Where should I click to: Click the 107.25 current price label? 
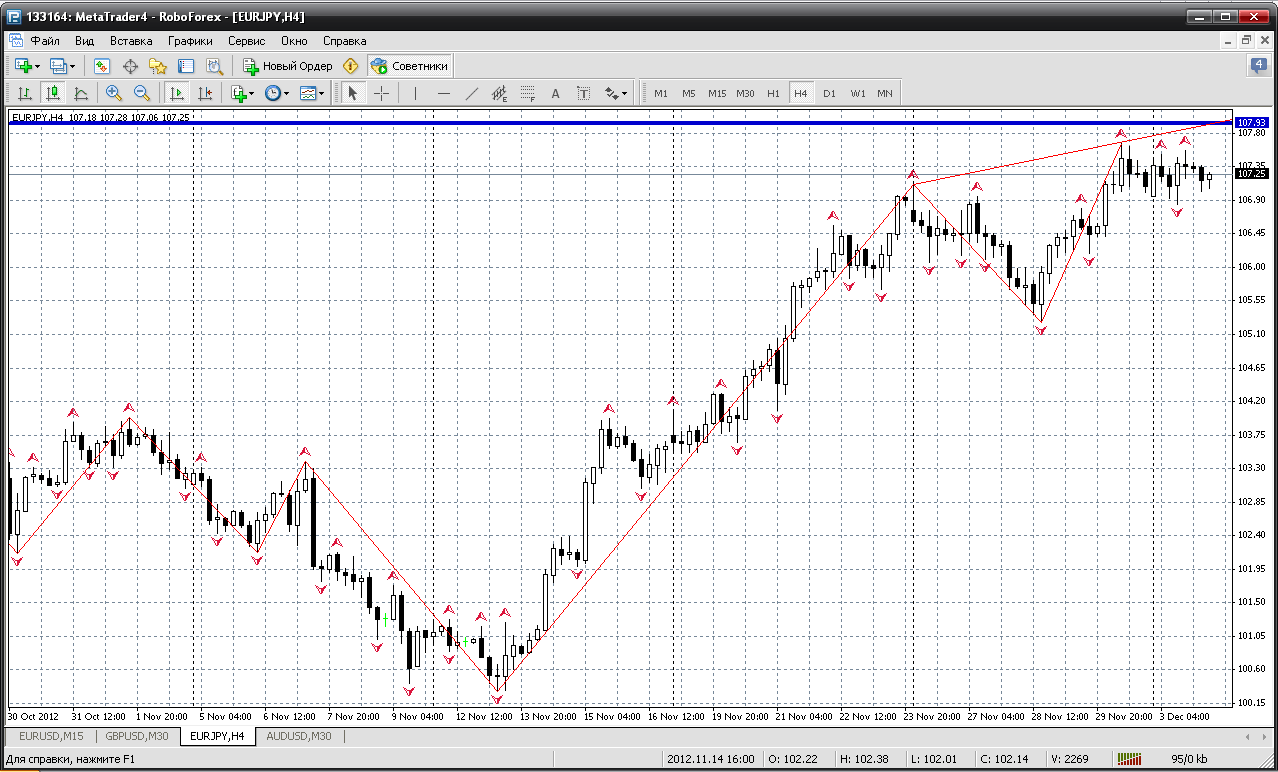[1251, 173]
